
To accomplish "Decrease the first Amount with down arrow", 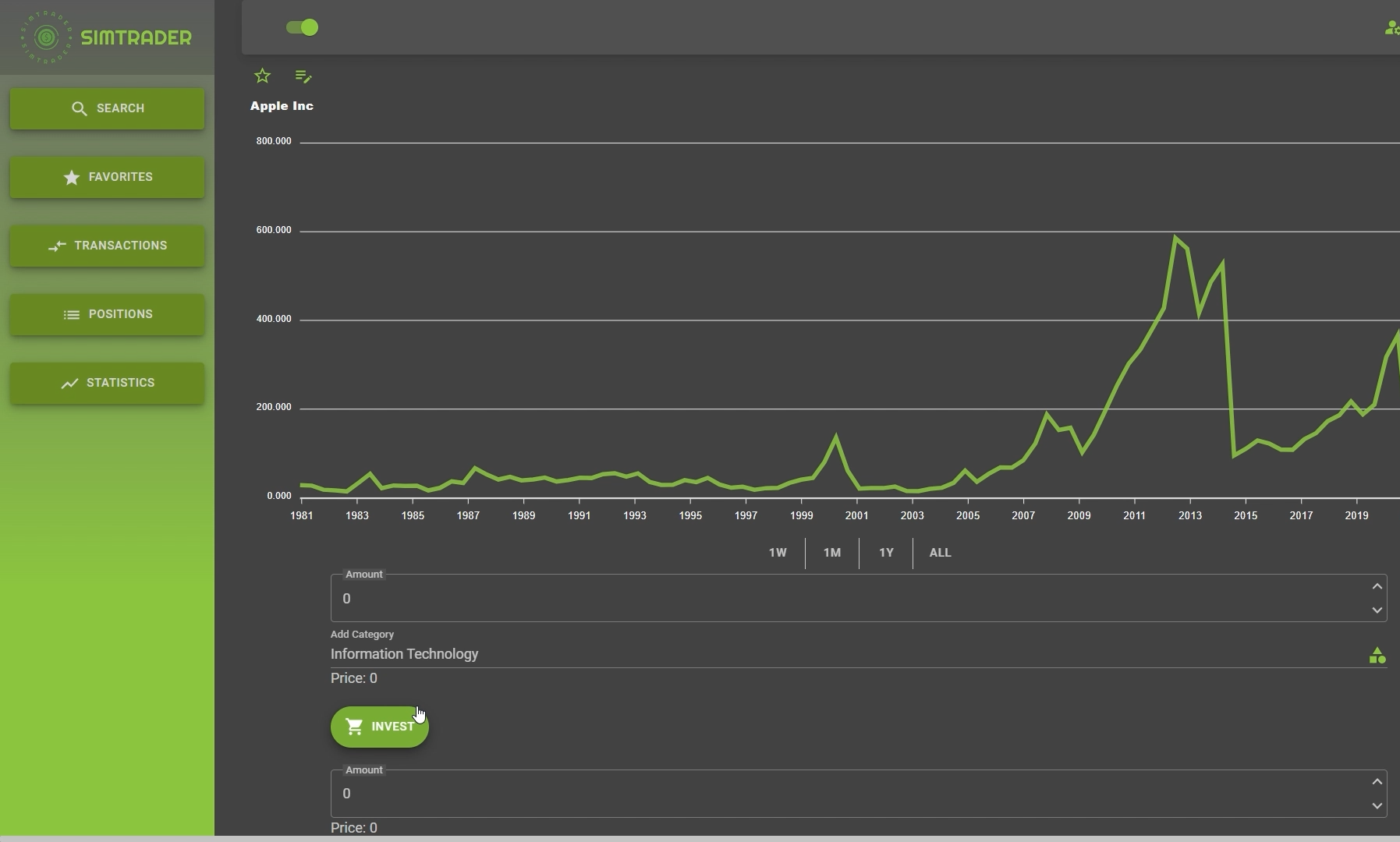I will 1377,610.
